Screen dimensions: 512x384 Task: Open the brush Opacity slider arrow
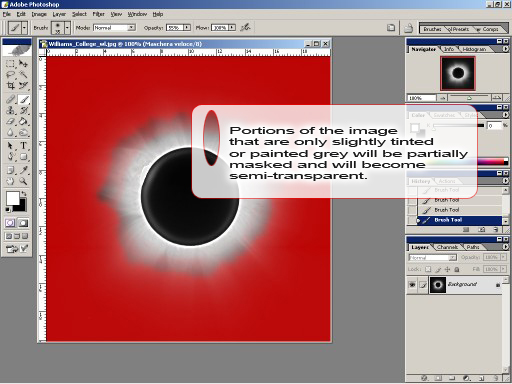pyautogui.click(x=187, y=28)
